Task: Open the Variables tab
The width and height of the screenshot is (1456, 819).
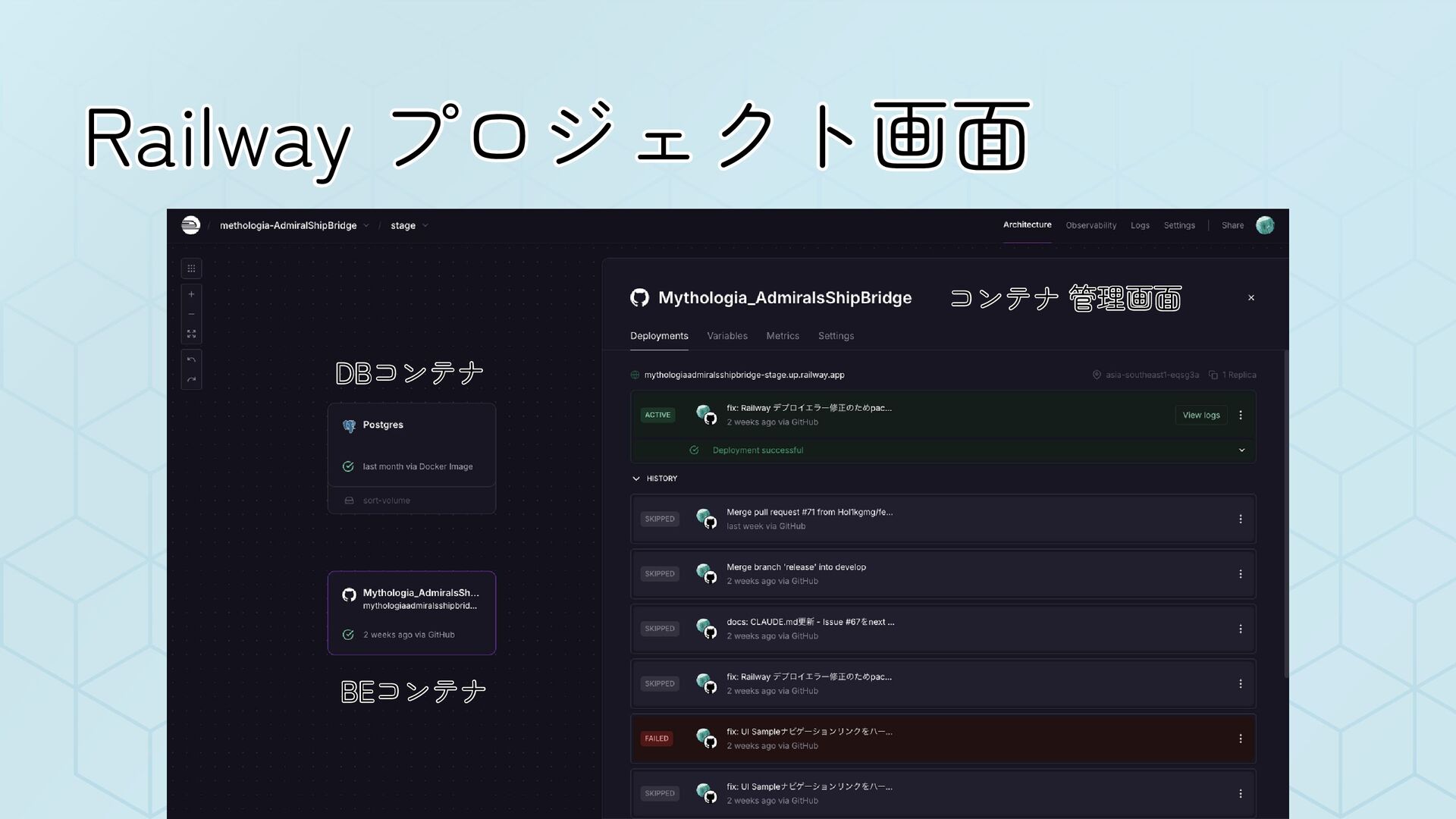Action: (x=726, y=336)
